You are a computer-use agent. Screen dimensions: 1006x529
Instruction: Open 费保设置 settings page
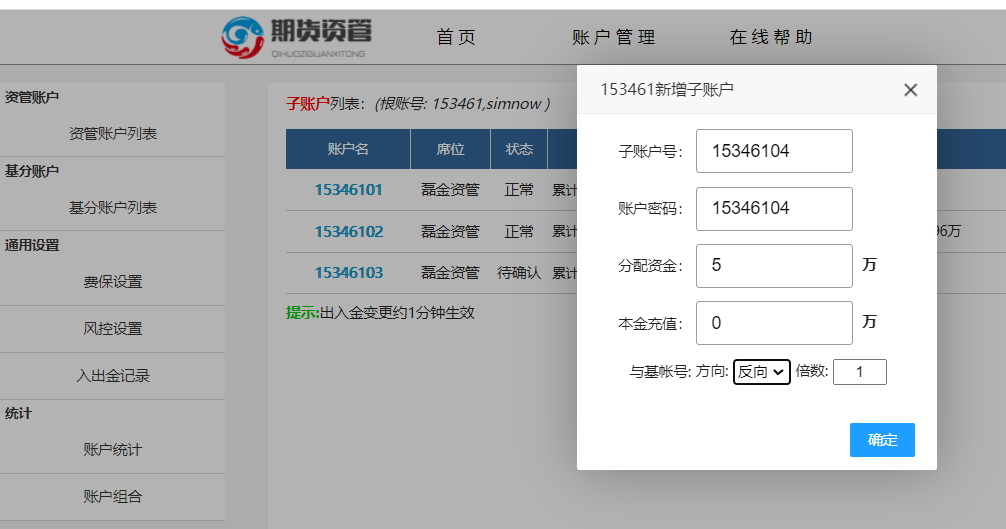(x=112, y=282)
